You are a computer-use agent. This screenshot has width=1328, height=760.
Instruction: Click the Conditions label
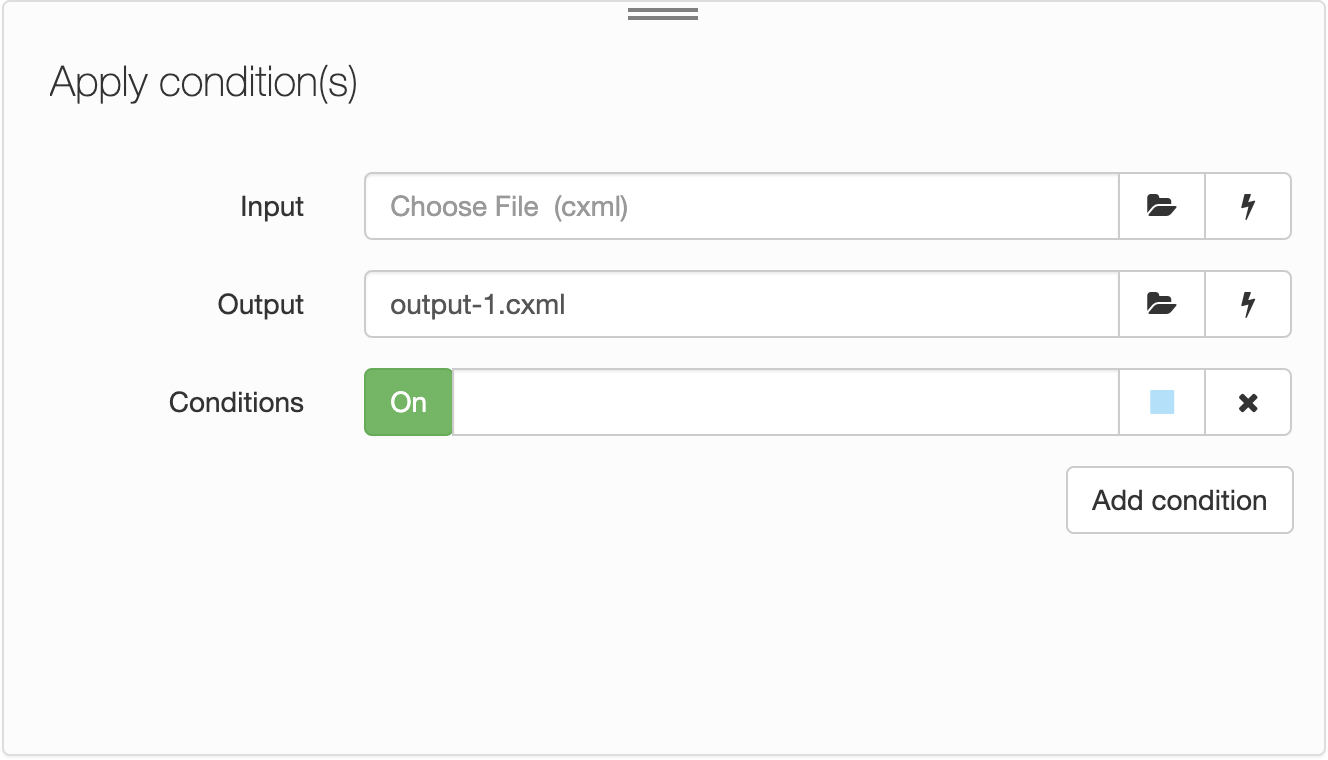pyautogui.click(x=236, y=403)
